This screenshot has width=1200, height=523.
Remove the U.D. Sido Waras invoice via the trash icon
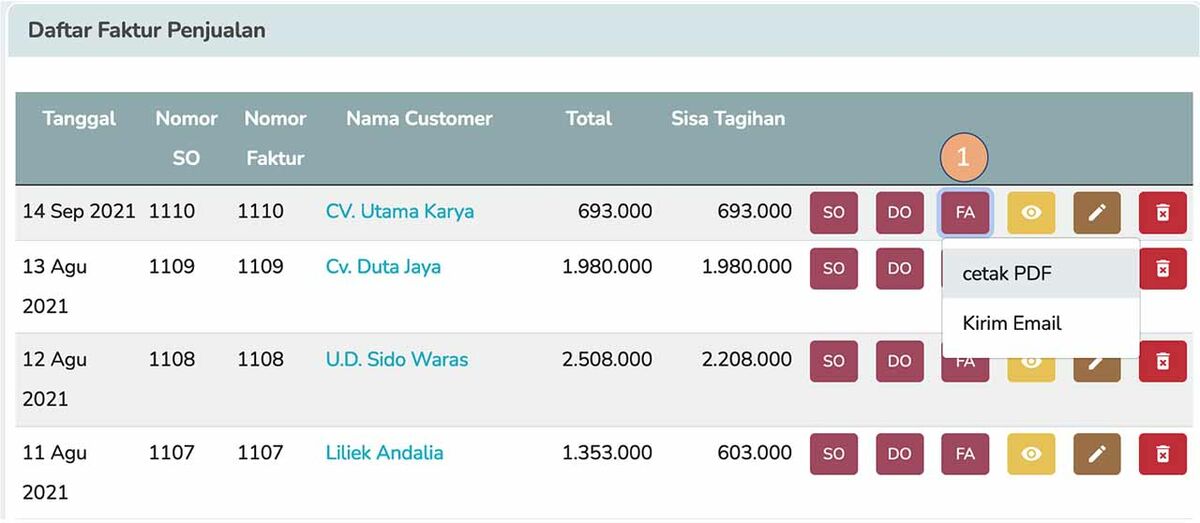[x=1162, y=361]
